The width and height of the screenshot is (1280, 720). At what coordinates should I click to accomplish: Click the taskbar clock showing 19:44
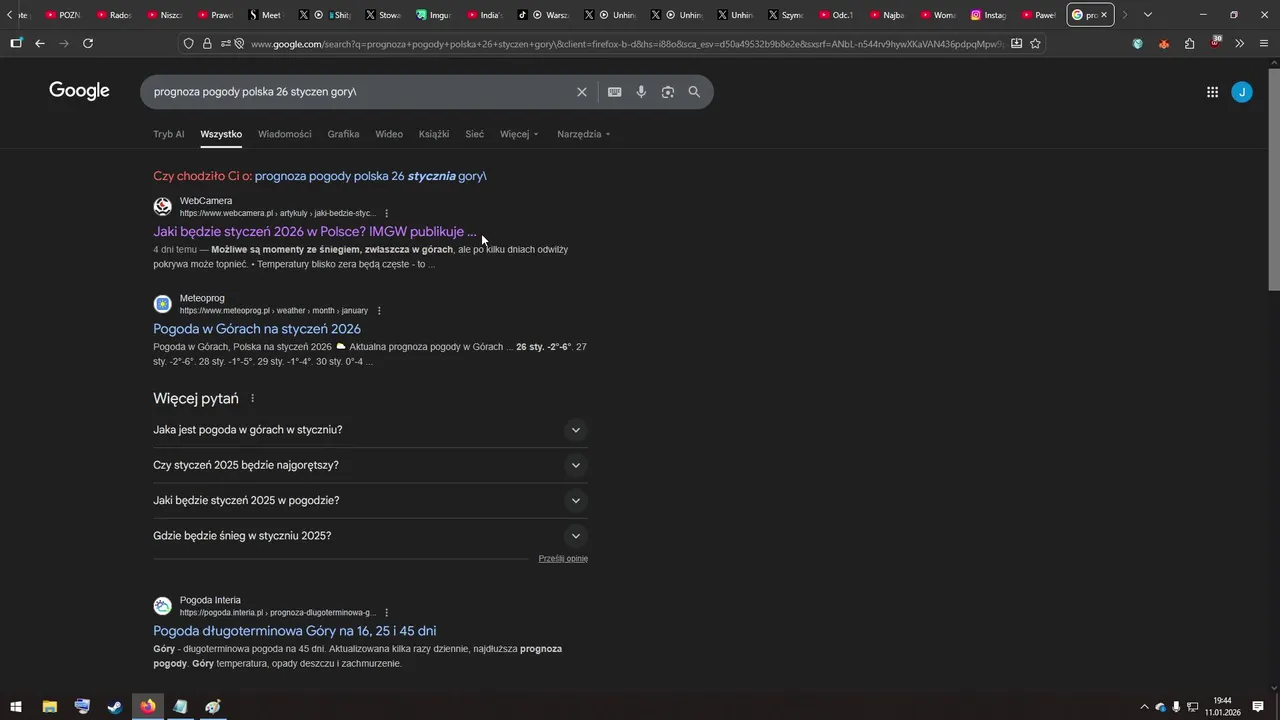click(x=1222, y=707)
